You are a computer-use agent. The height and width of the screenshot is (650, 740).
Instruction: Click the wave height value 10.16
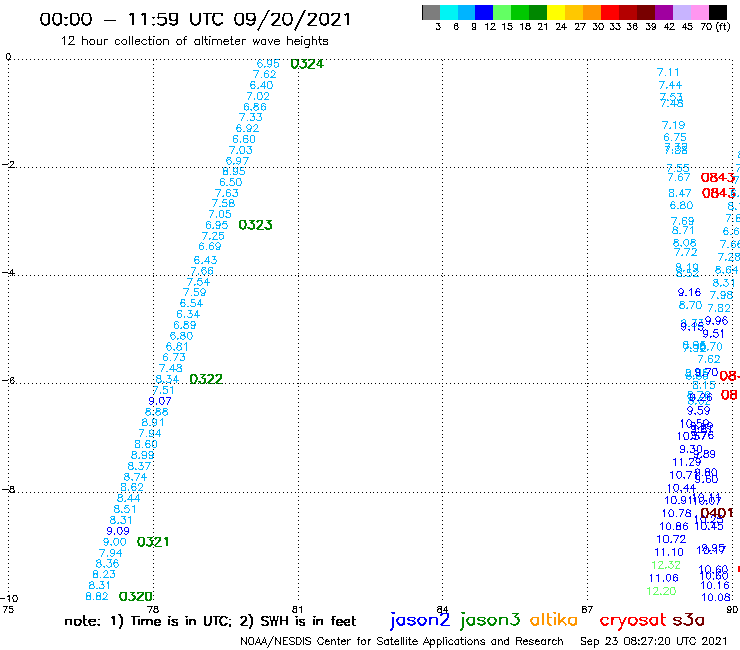715,585
